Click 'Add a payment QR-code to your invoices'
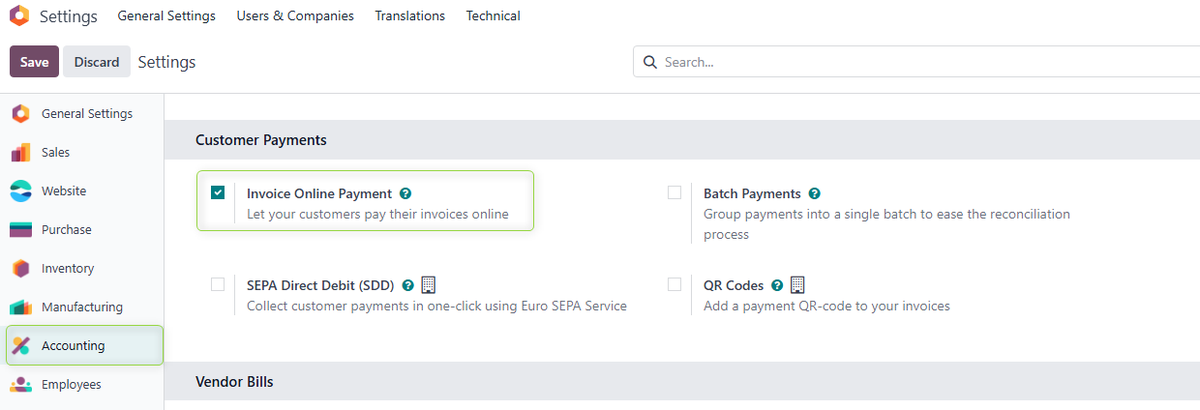Image resolution: width=1200 pixels, height=410 pixels. tap(827, 306)
